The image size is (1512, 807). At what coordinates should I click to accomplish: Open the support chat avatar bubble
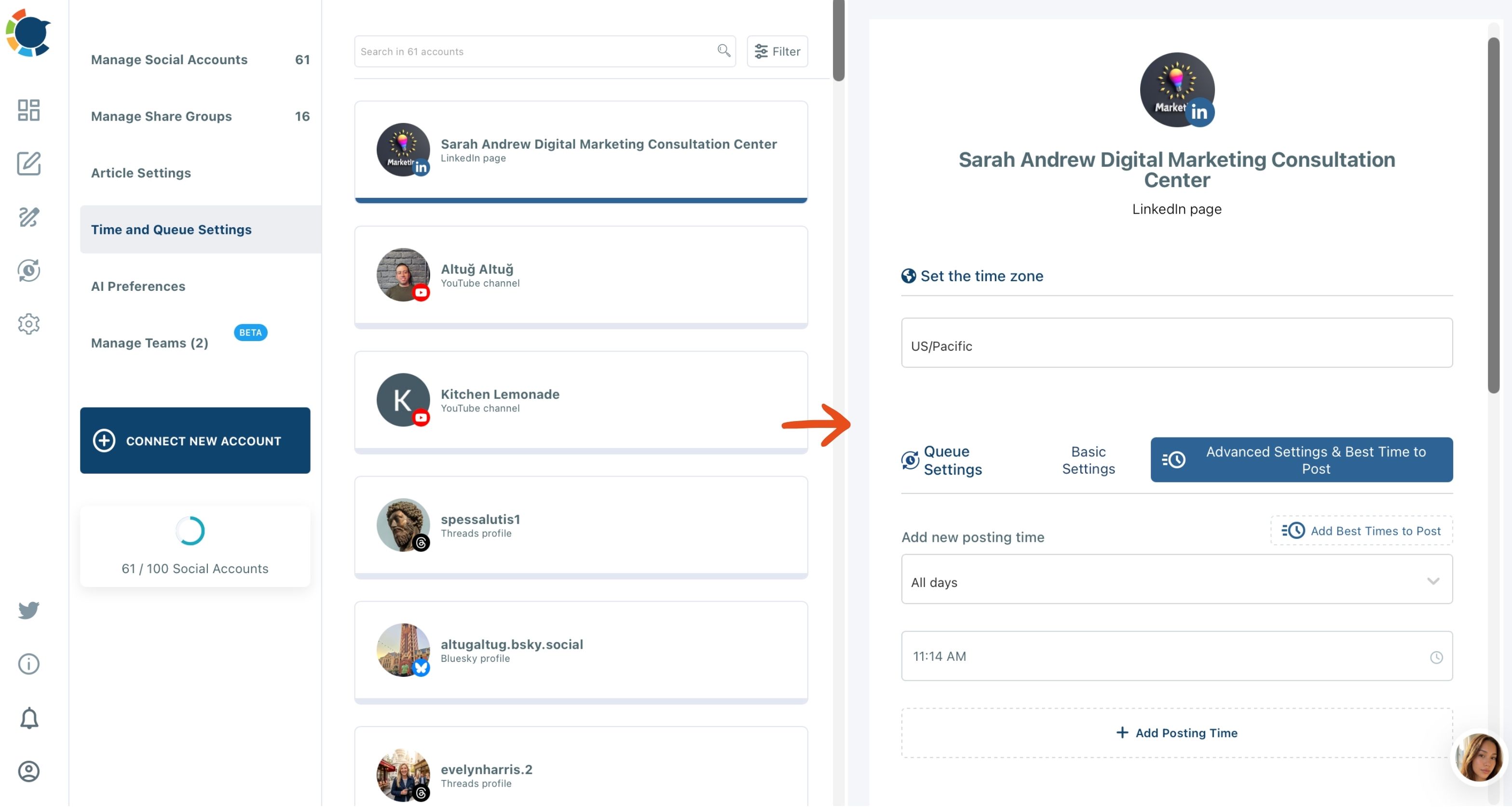[x=1479, y=757]
